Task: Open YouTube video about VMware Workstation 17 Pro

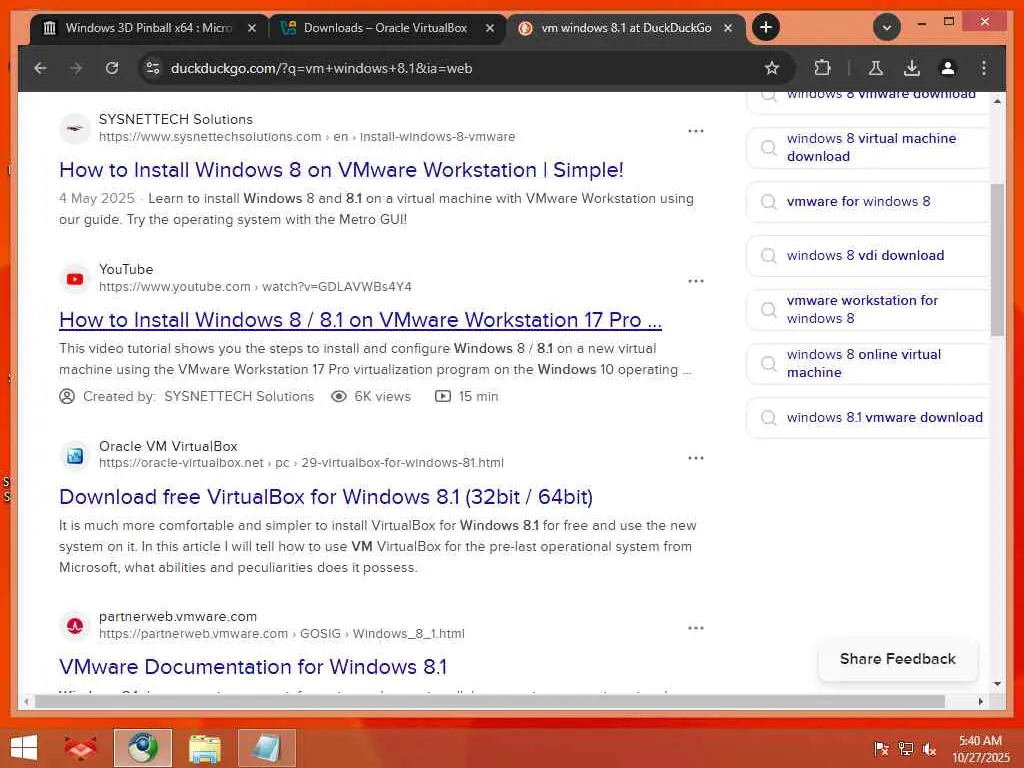Action: coord(360,320)
